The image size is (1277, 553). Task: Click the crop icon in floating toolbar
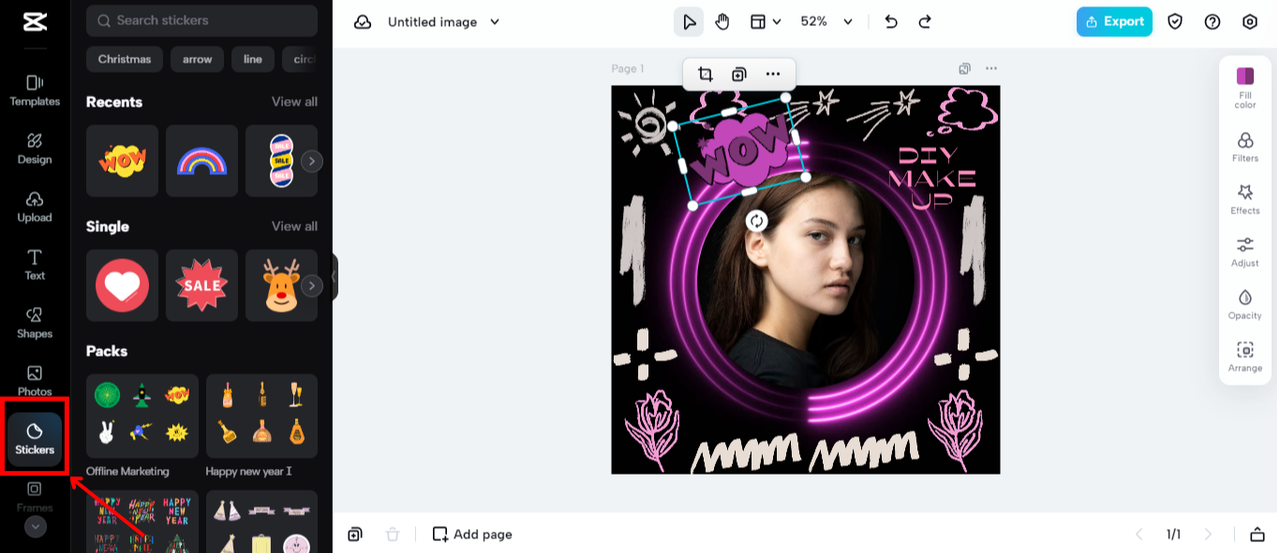(705, 74)
